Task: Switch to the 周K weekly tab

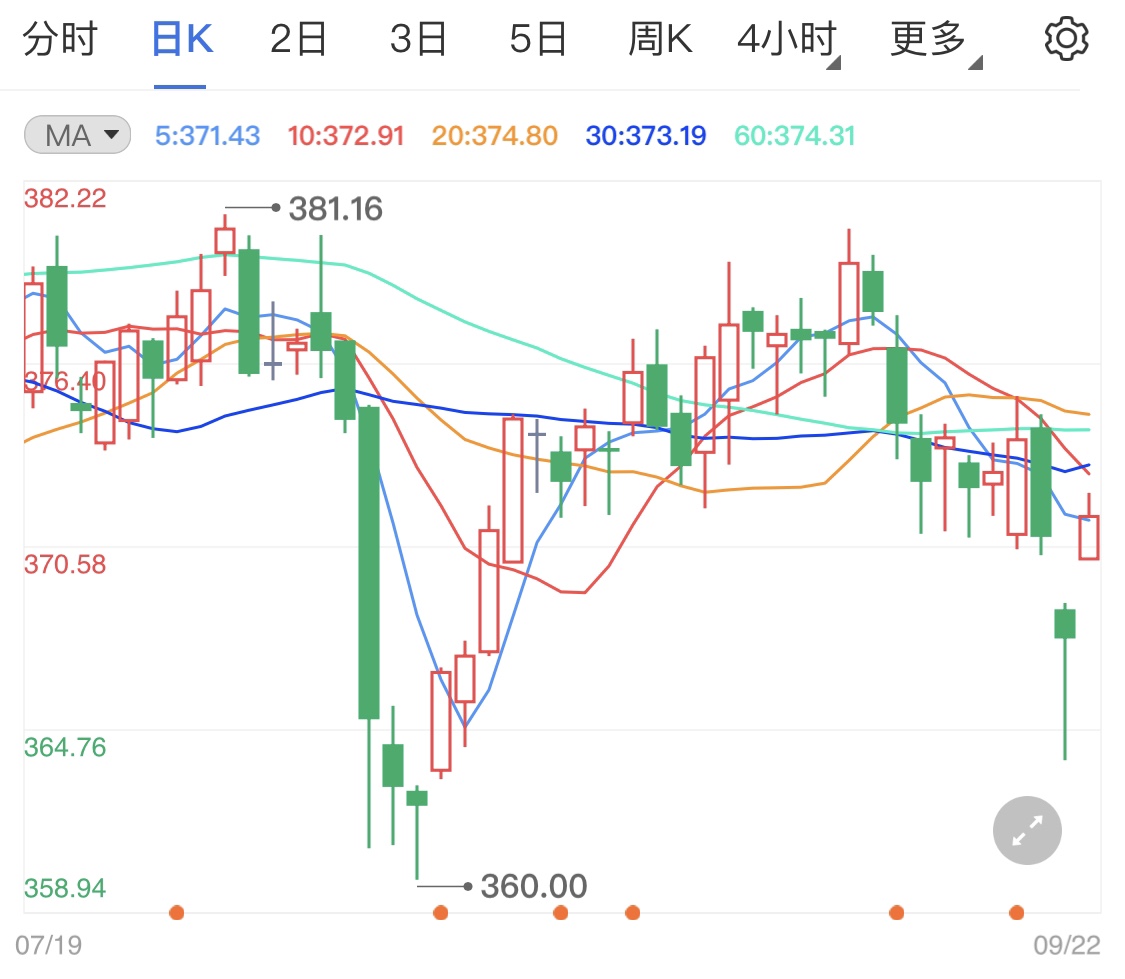Action: 659,38
